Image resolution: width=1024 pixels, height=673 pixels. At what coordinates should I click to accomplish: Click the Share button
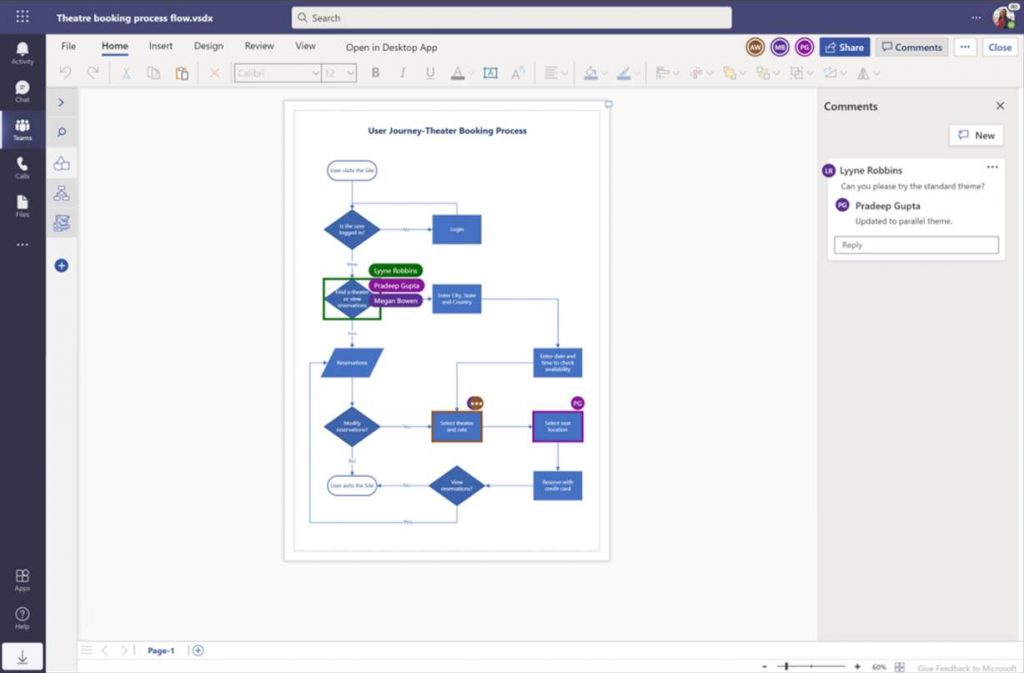[x=845, y=47]
